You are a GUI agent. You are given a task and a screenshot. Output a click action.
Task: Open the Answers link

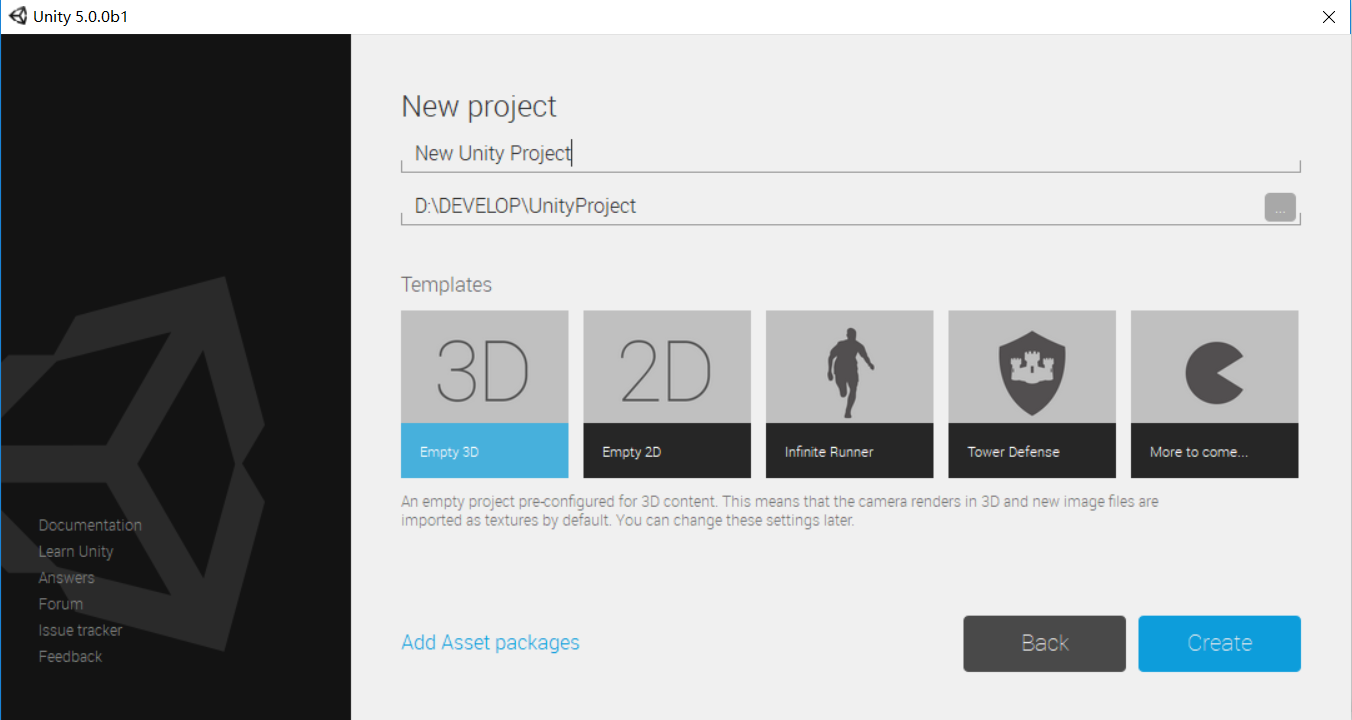click(x=66, y=577)
